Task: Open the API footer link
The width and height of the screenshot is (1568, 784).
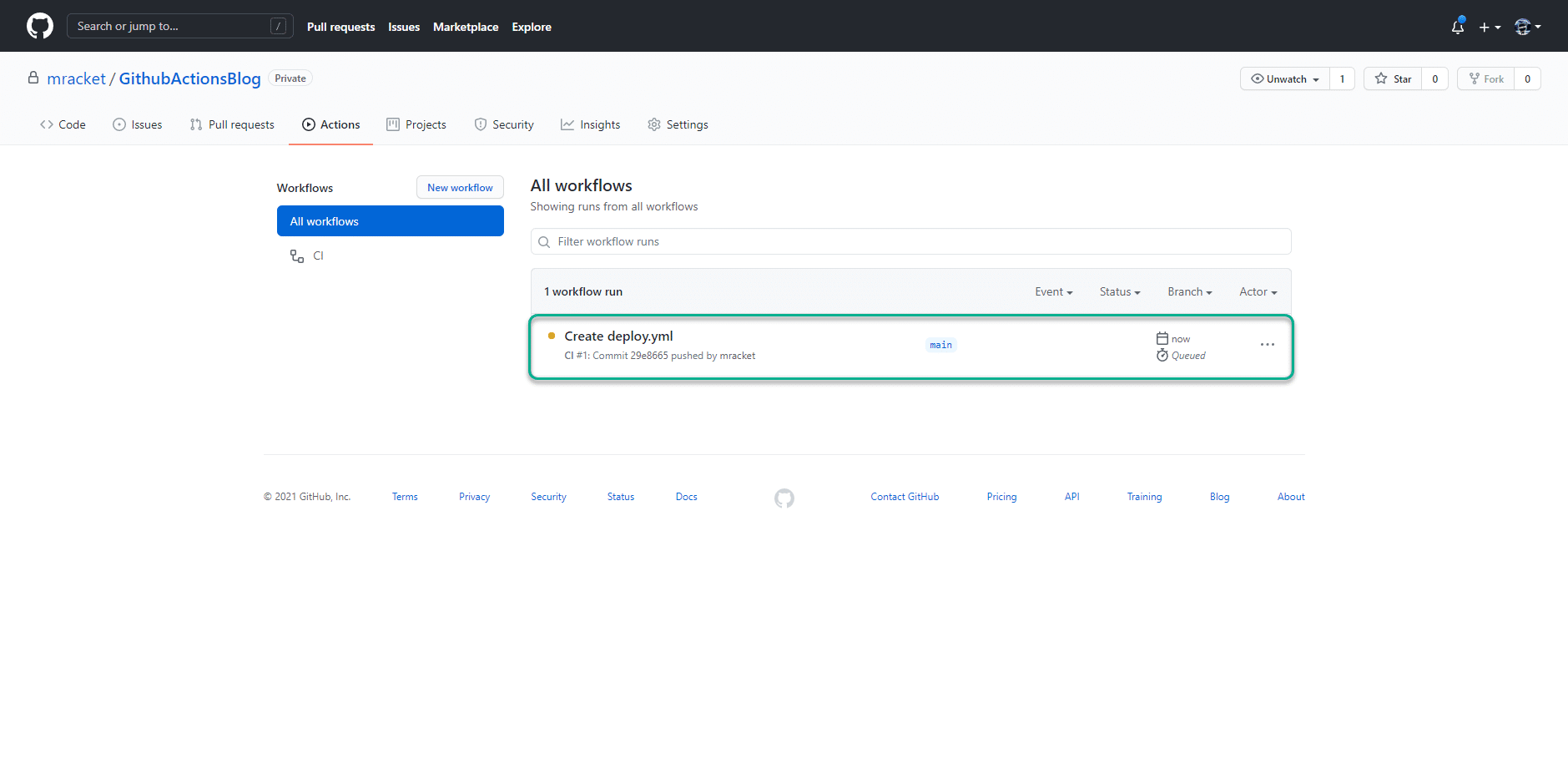Action: [x=1071, y=497]
